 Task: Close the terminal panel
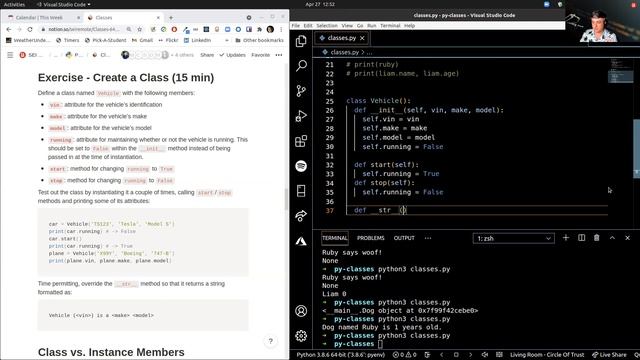[627, 238]
